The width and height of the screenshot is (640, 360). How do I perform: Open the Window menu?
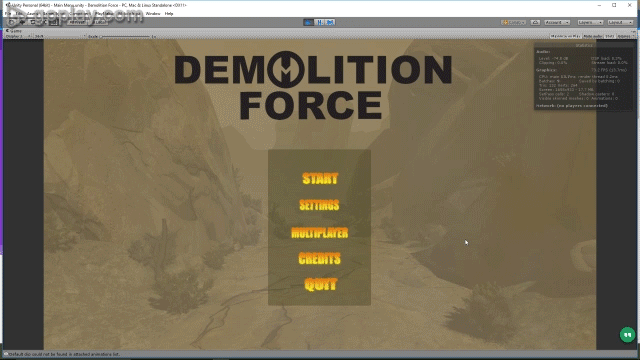pyautogui.click(x=153, y=13)
